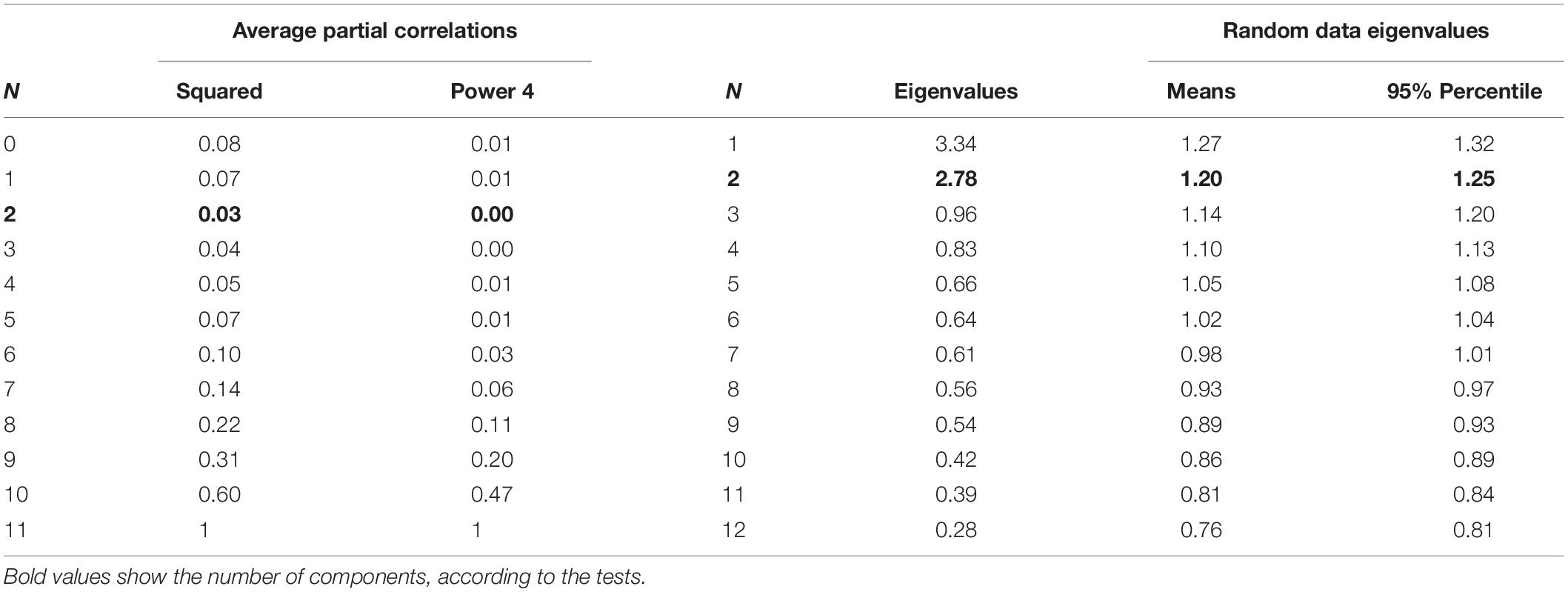Select the 0.22 squared value
The image size is (1568, 592).
coord(219,425)
